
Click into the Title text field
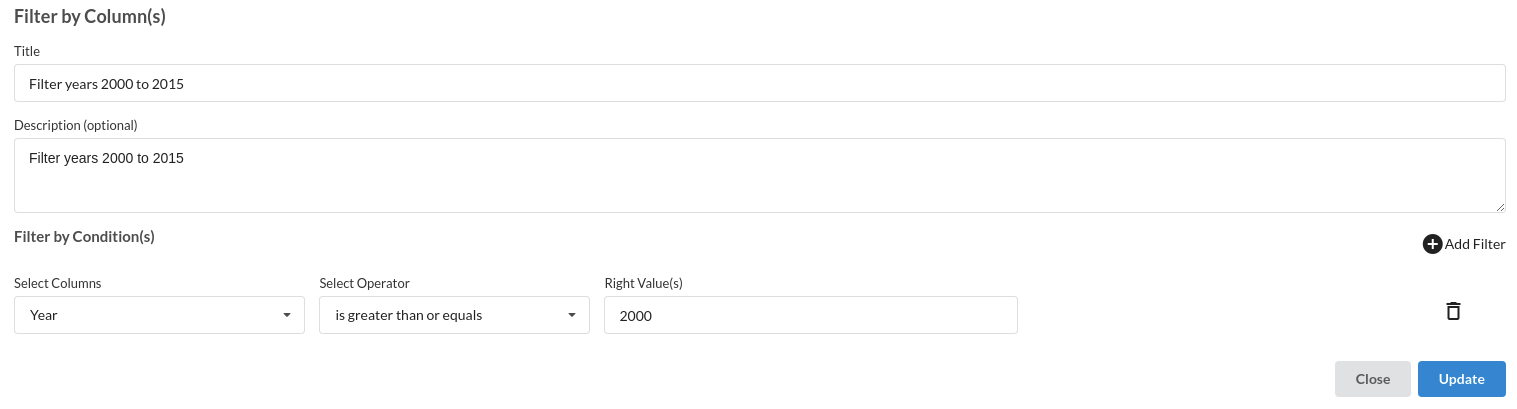pyautogui.click(x=760, y=84)
